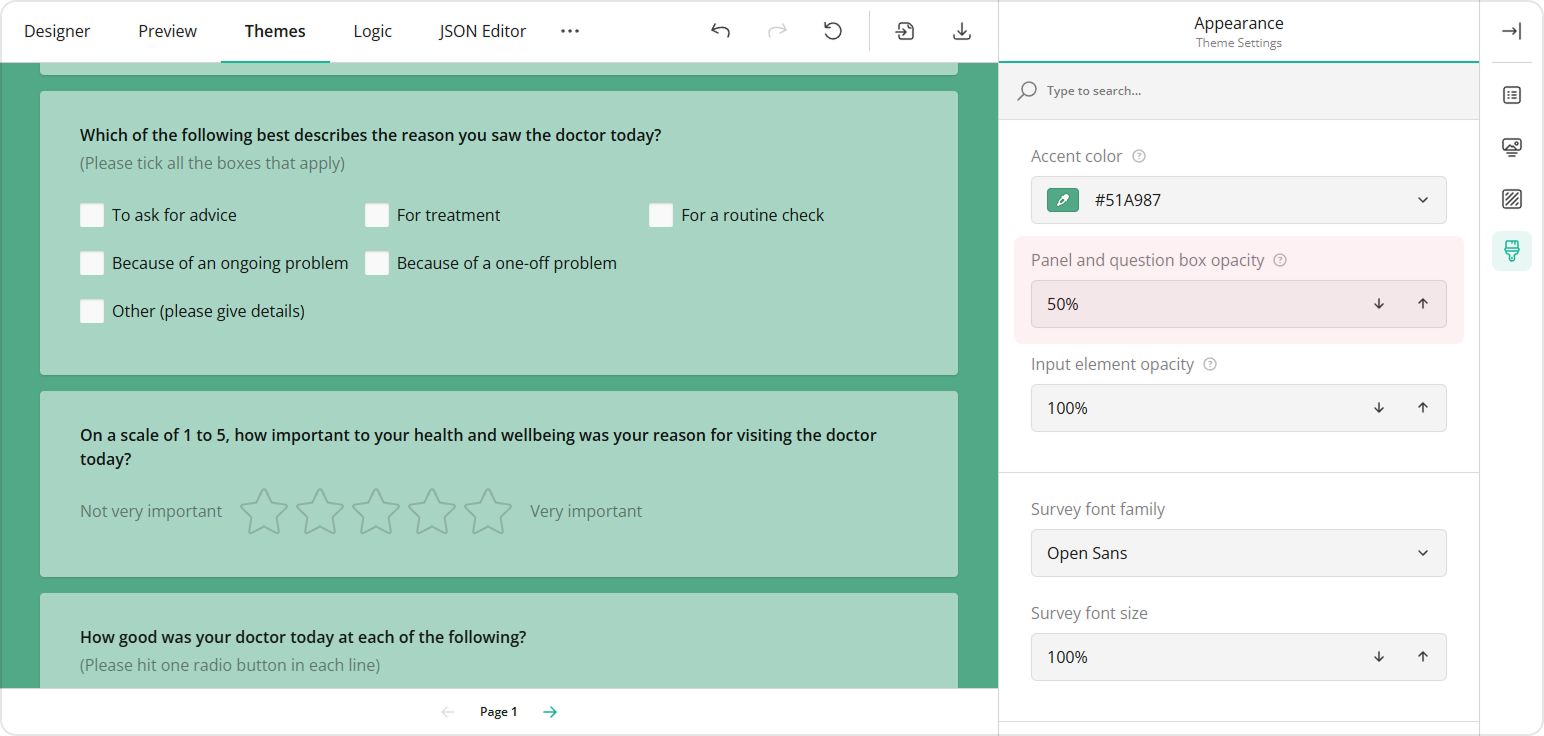
Task: Undo the last theme change
Action: coord(720,31)
